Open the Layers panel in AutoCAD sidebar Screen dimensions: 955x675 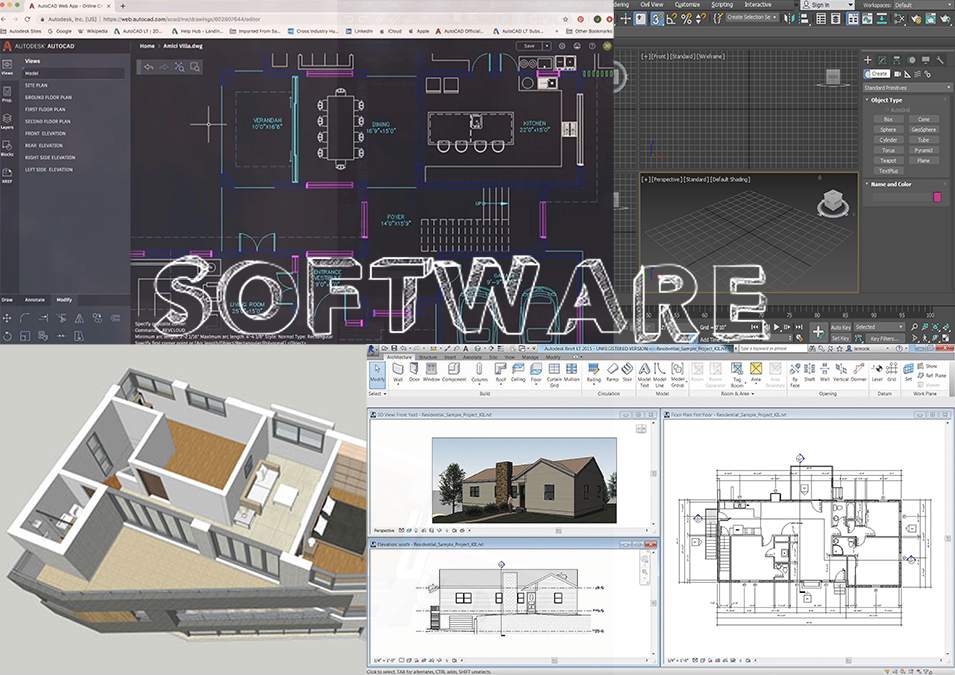[7, 119]
